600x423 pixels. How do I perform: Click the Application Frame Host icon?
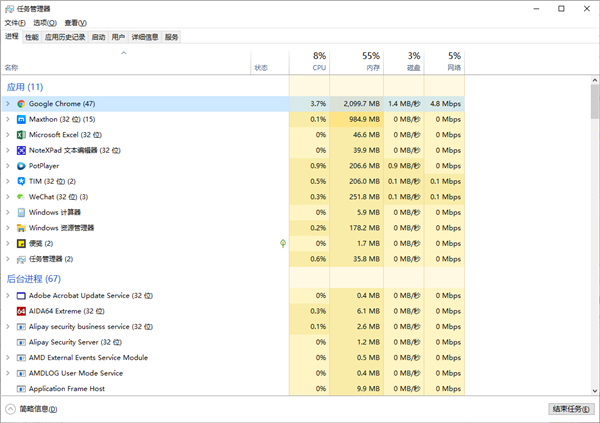point(21,389)
